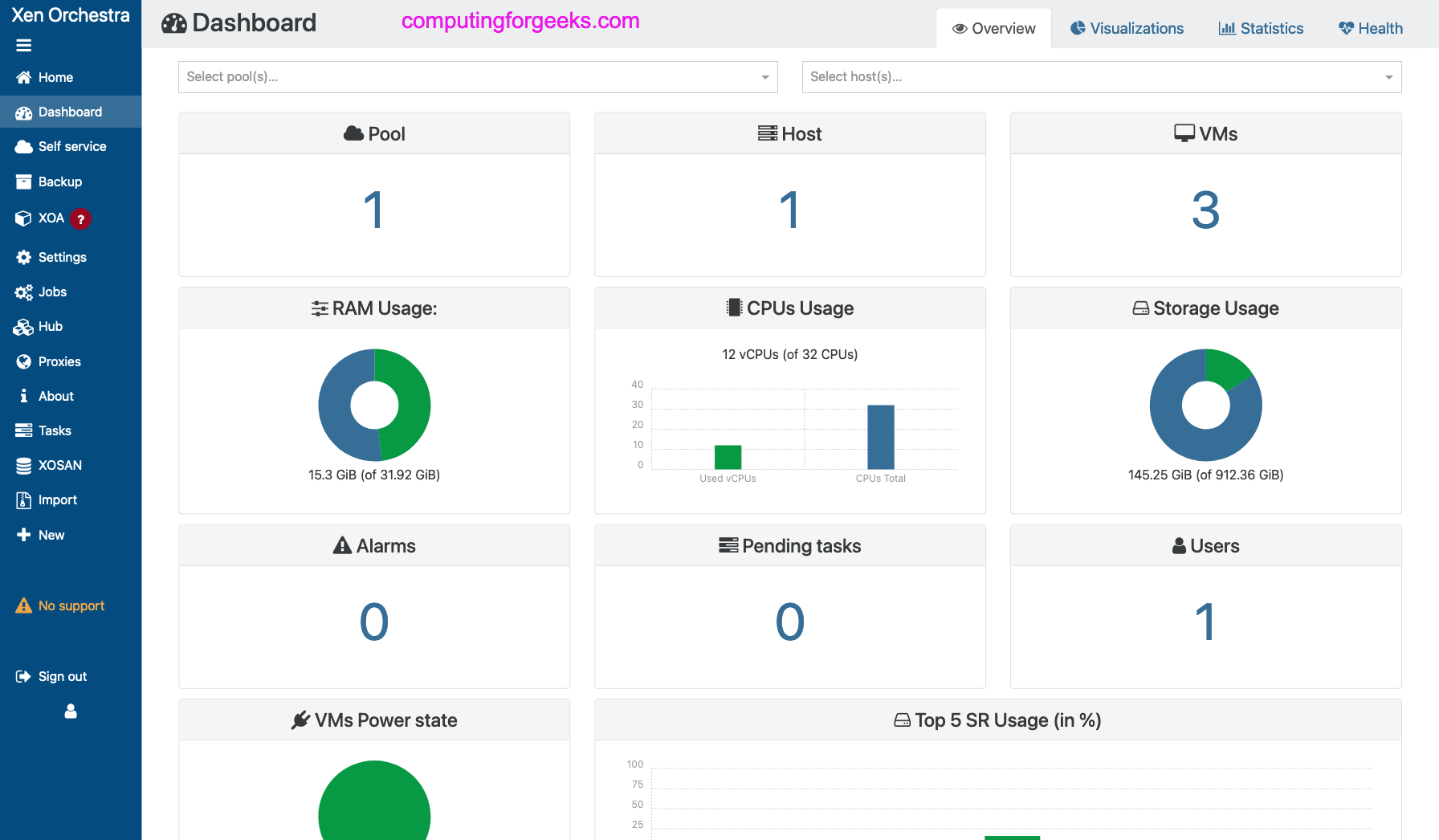Click the Host count number 1
The height and width of the screenshot is (840, 1439).
coord(790,210)
